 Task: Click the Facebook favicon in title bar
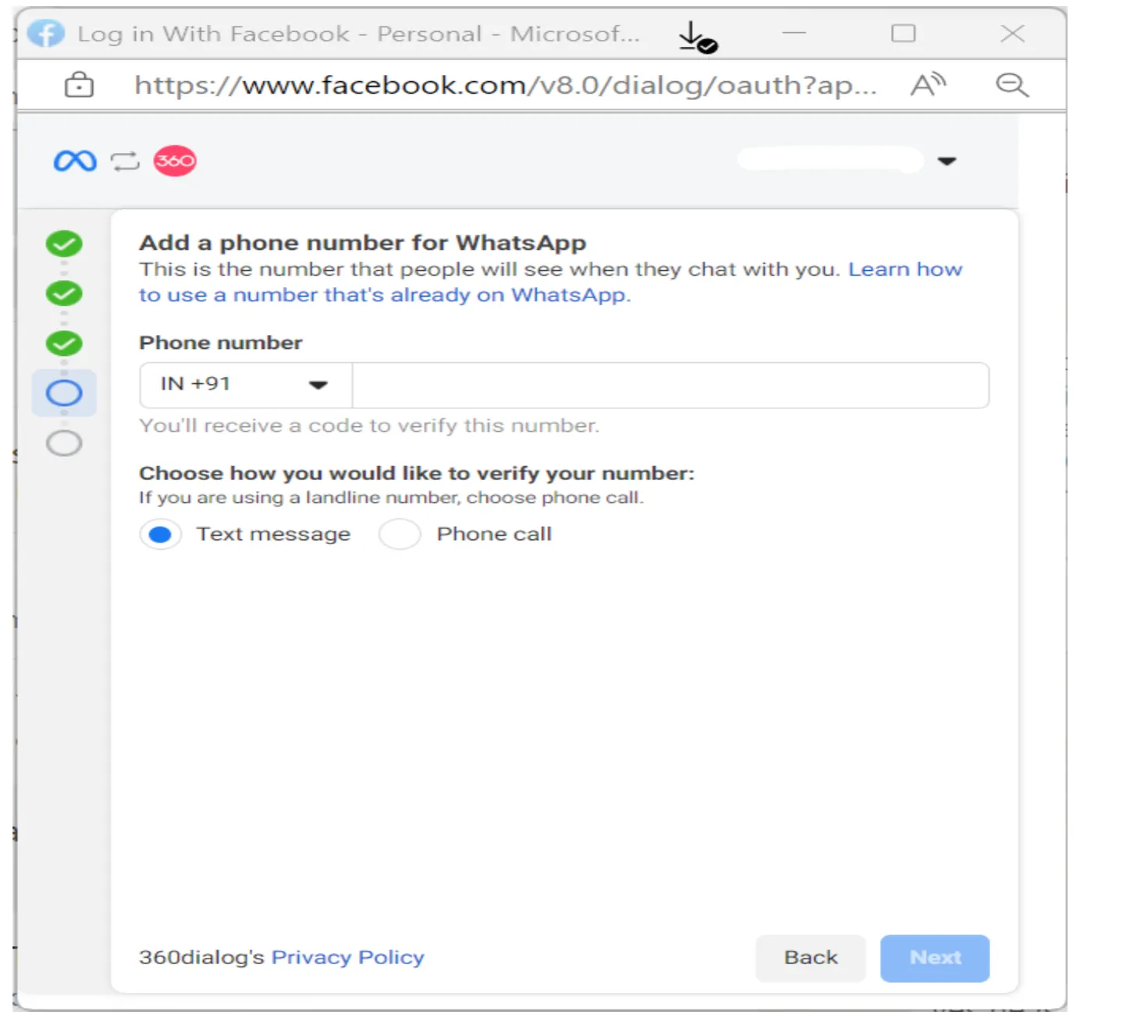[x=45, y=34]
